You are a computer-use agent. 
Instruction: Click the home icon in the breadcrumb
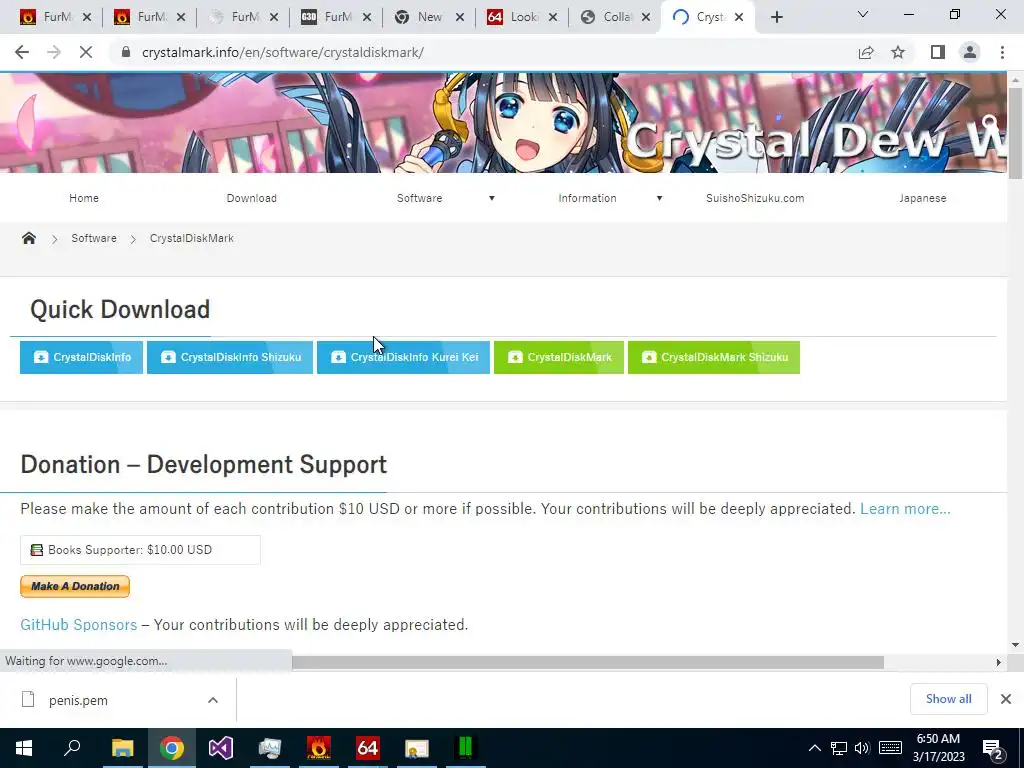pyautogui.click(x=29, y=238)
